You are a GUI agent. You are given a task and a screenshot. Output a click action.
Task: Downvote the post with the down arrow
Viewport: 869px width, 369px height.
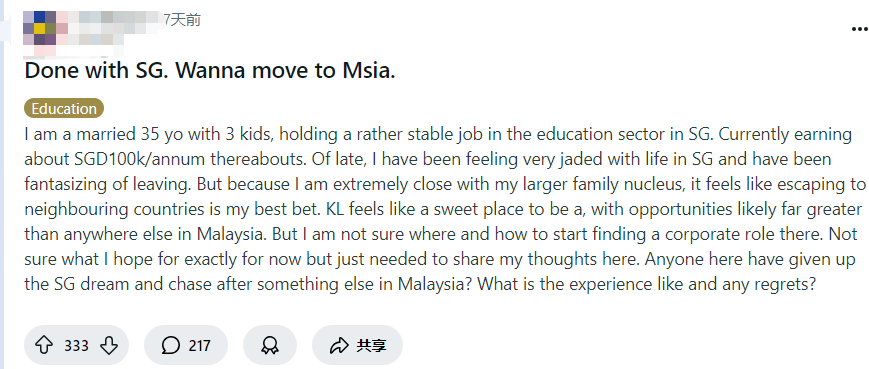coord(109,345)
